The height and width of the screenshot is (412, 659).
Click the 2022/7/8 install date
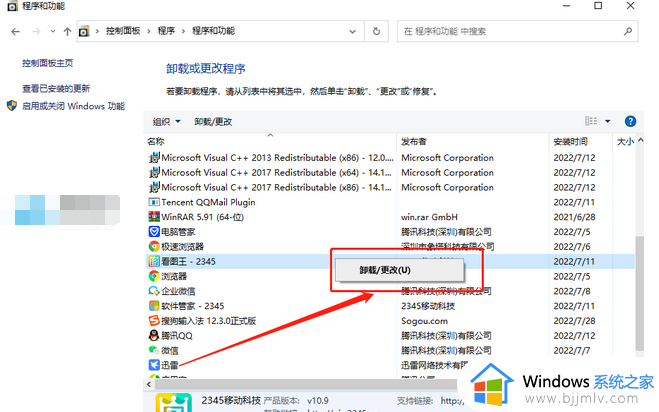[x=572, y=291]
